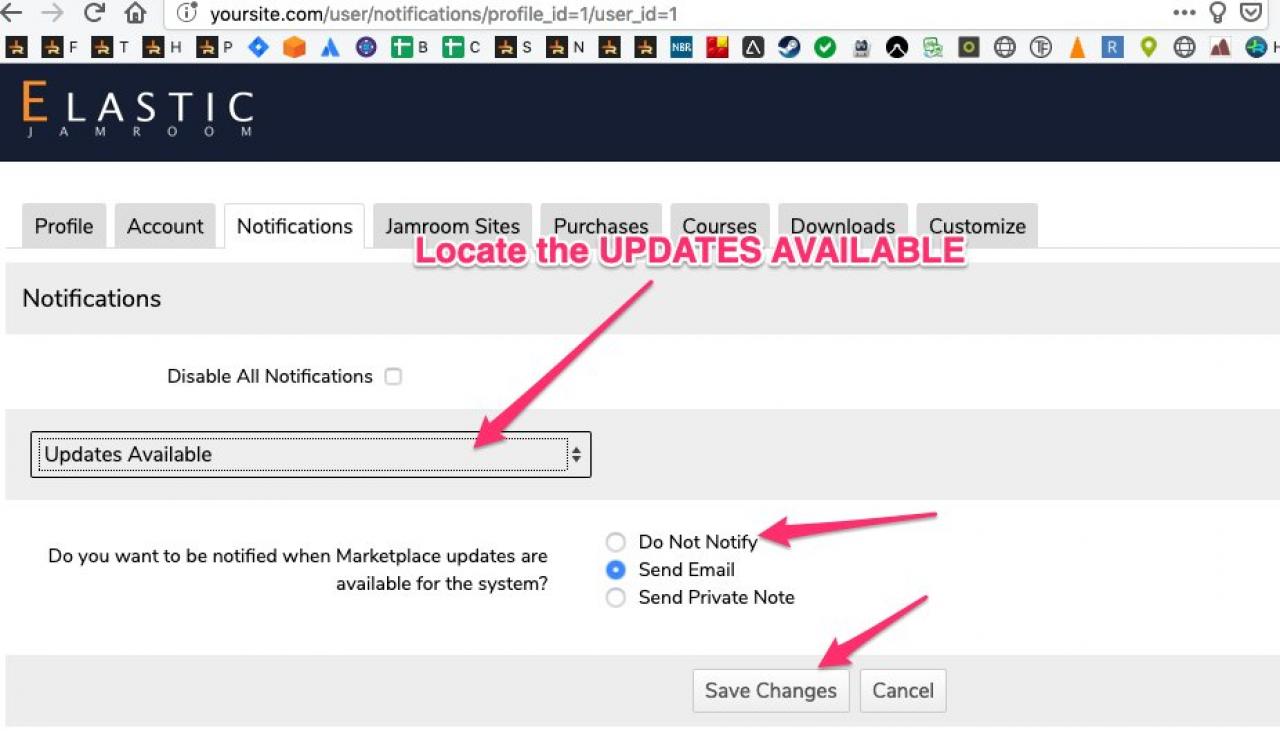
Task: Open the red and yellow squares bookmark
Action: pyautogui.click(x=717, y=47)
